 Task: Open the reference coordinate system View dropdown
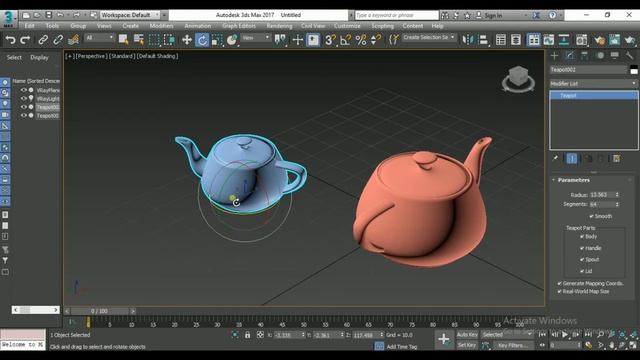pyautogui.click(x=256, y=38)
